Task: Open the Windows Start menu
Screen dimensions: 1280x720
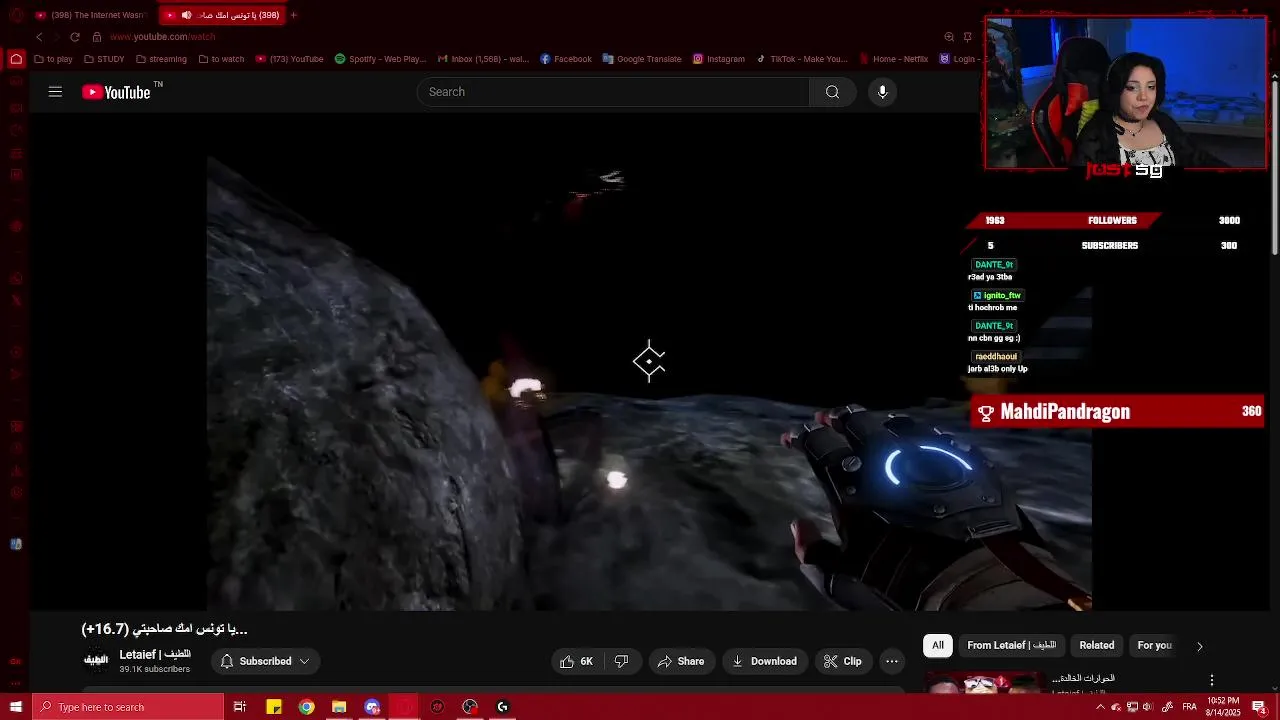Action: pyautogui.click(x=15, y=707)
